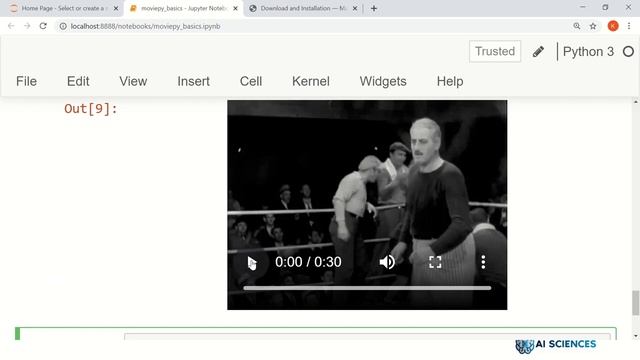Open video more options menu
Image resolution: width=640 pixels, height=360 pixels.
[x=483, y=262]
